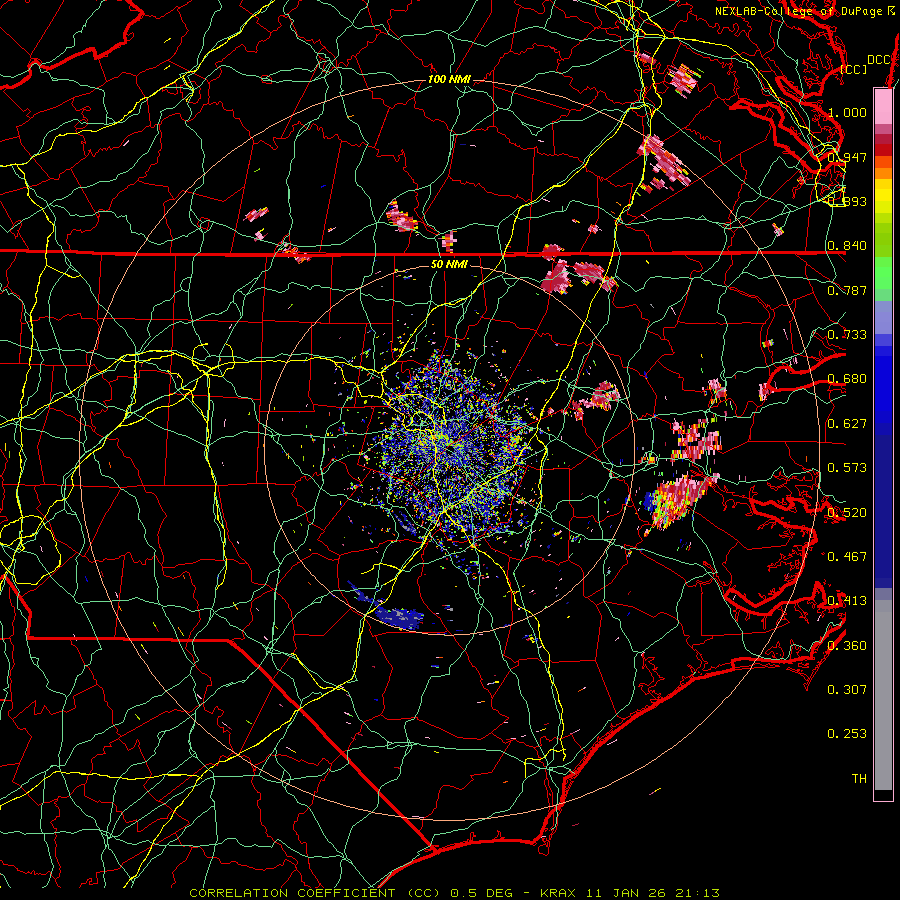Click the [CC] units label
Viewport: 900px width, 900px height.
854,69
